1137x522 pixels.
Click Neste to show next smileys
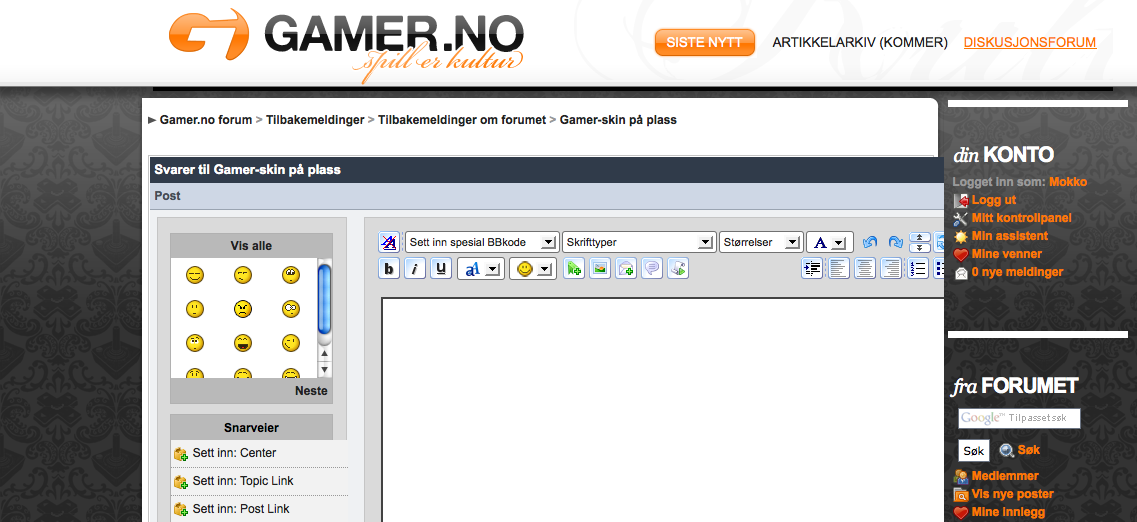(311, 391)
